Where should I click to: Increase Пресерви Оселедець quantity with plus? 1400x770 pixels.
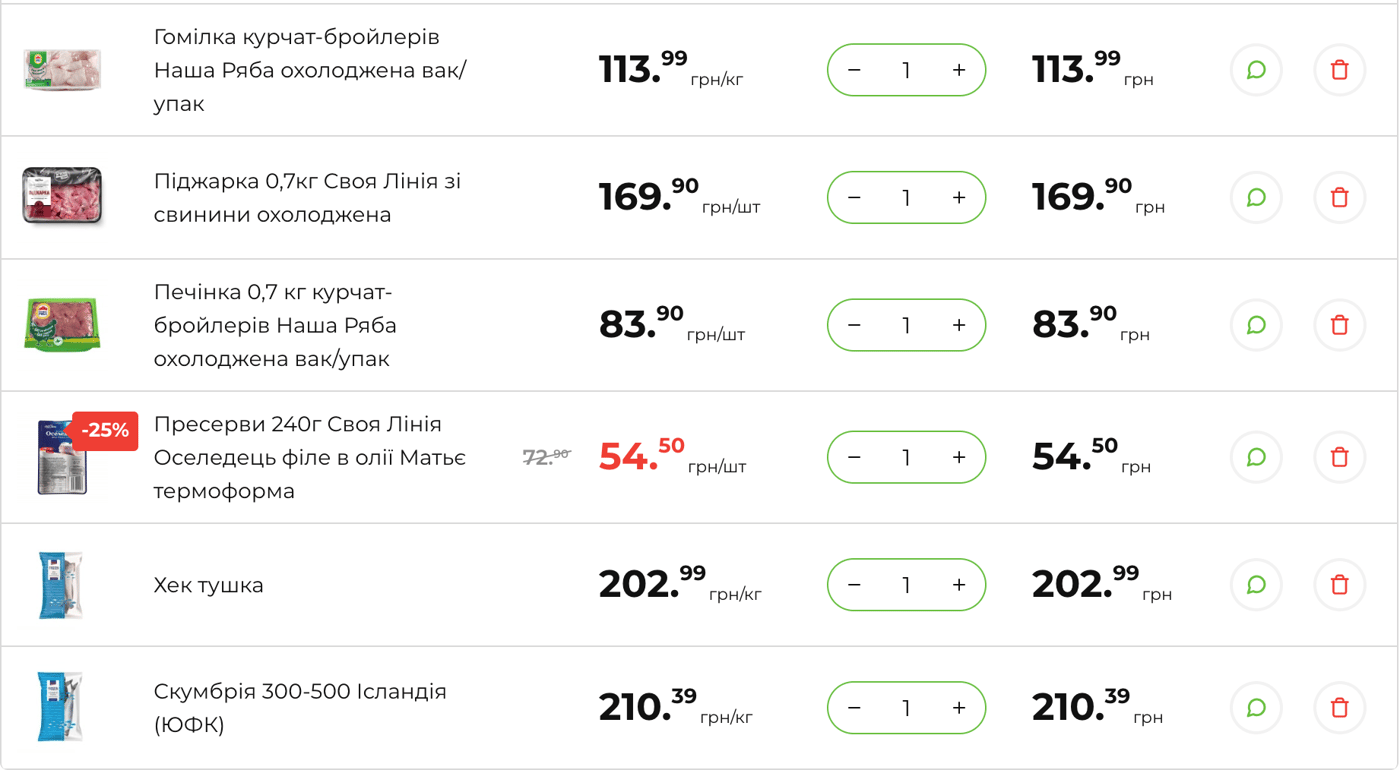(x=958, y=456)
